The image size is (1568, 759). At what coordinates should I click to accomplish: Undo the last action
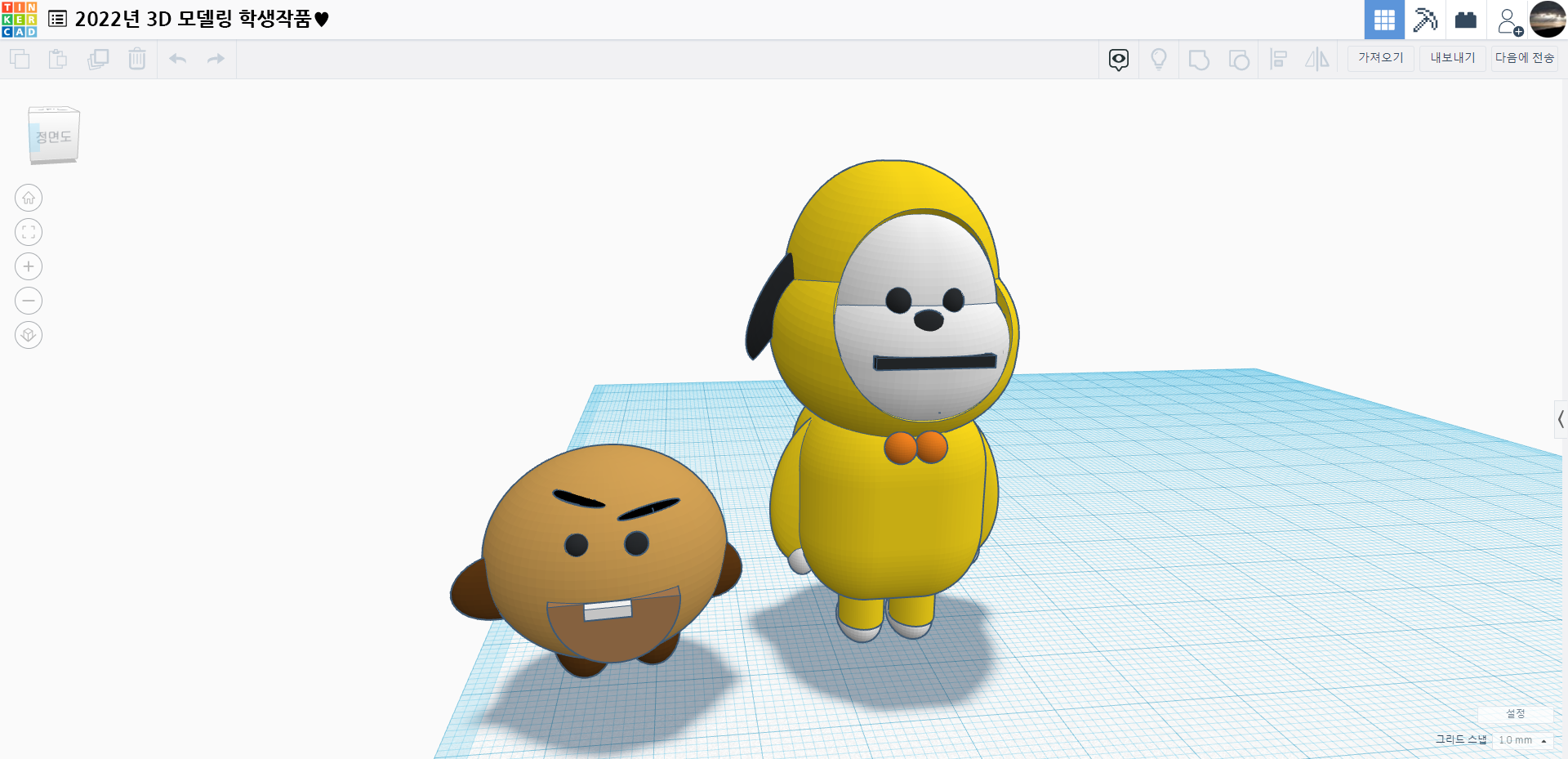point(177,59)
